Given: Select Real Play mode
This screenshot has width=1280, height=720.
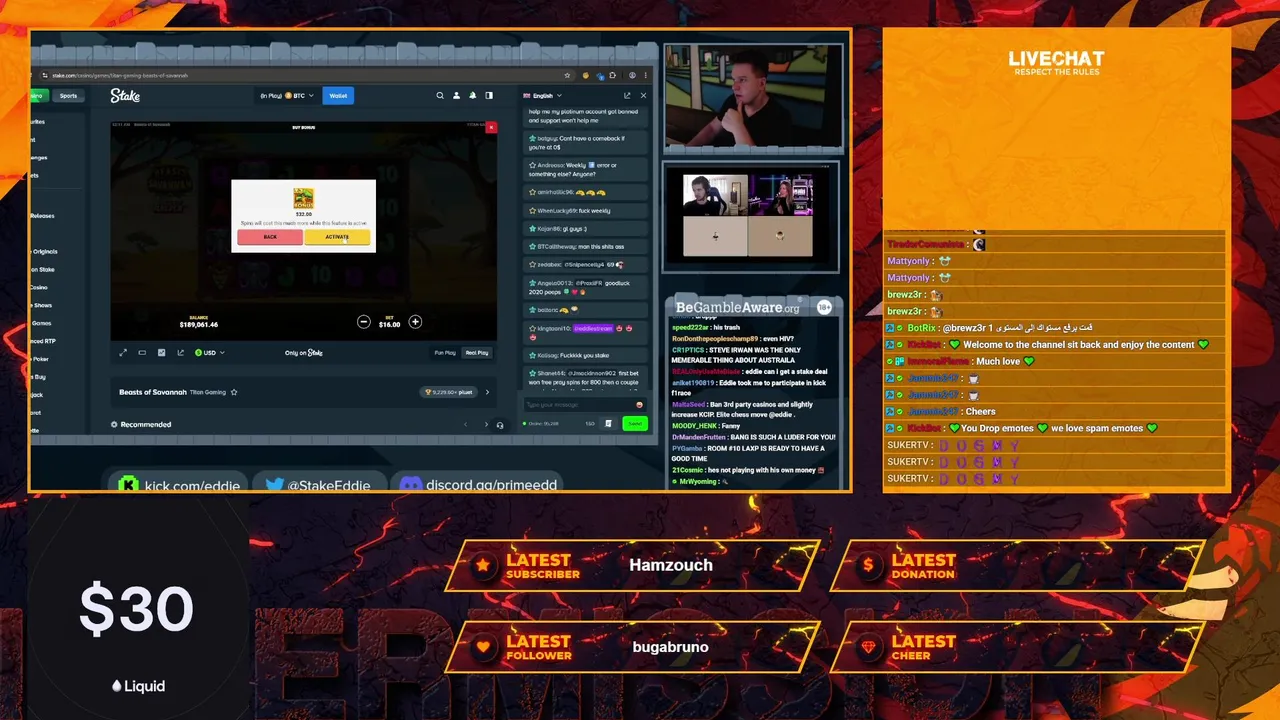Looking at the screenshot, I should click(477, 353).
